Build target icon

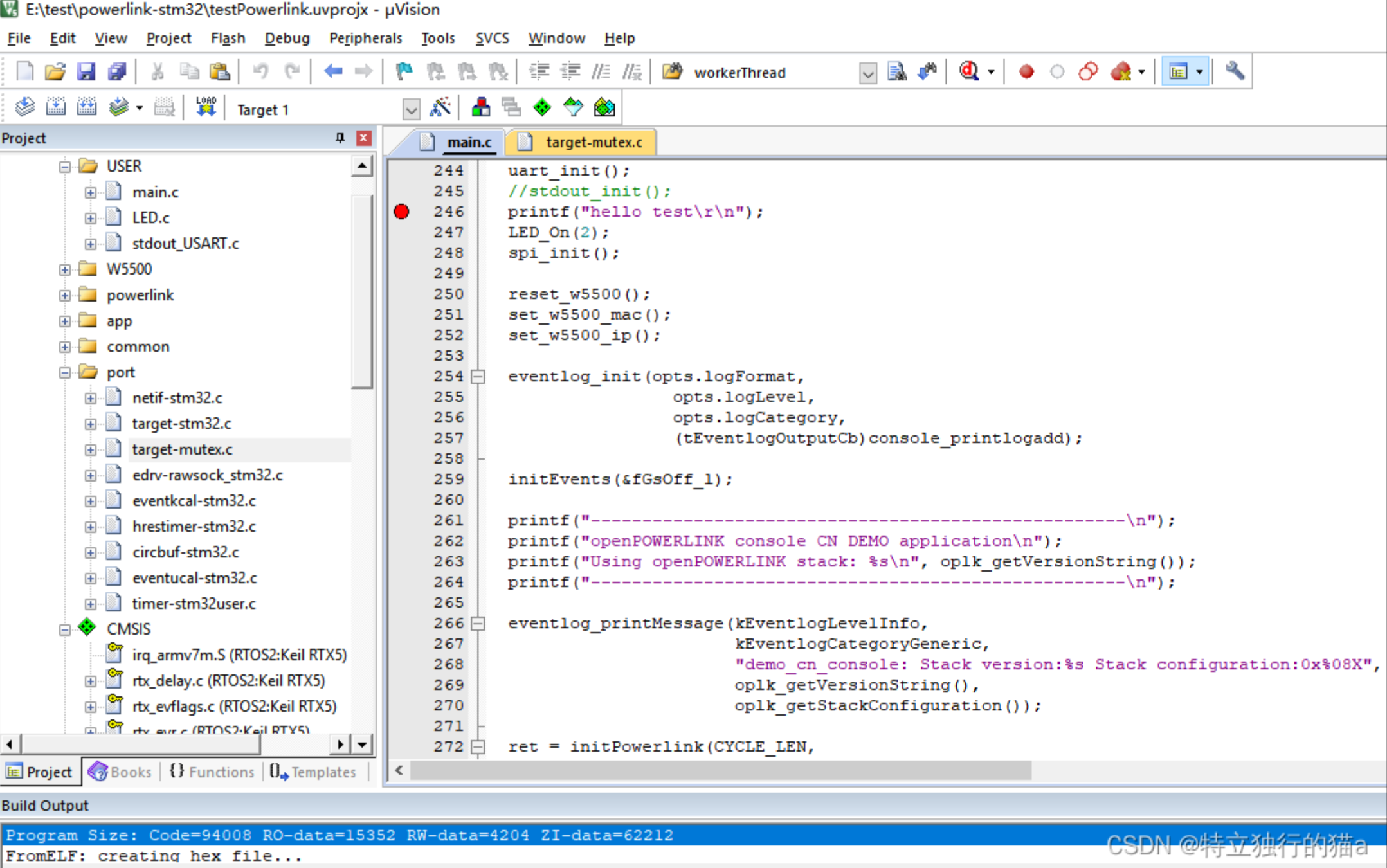[x=55, y=107]
